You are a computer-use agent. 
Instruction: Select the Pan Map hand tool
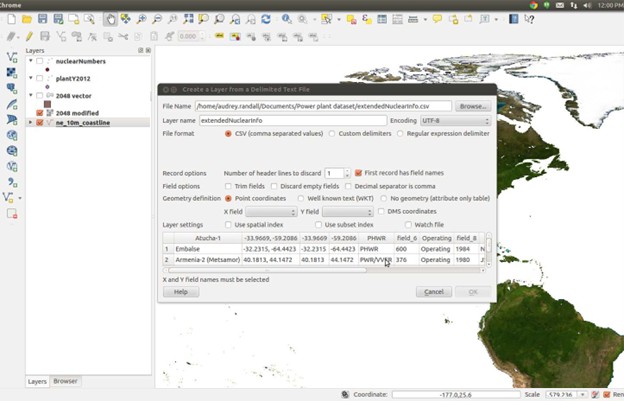(x=111, y=19)
